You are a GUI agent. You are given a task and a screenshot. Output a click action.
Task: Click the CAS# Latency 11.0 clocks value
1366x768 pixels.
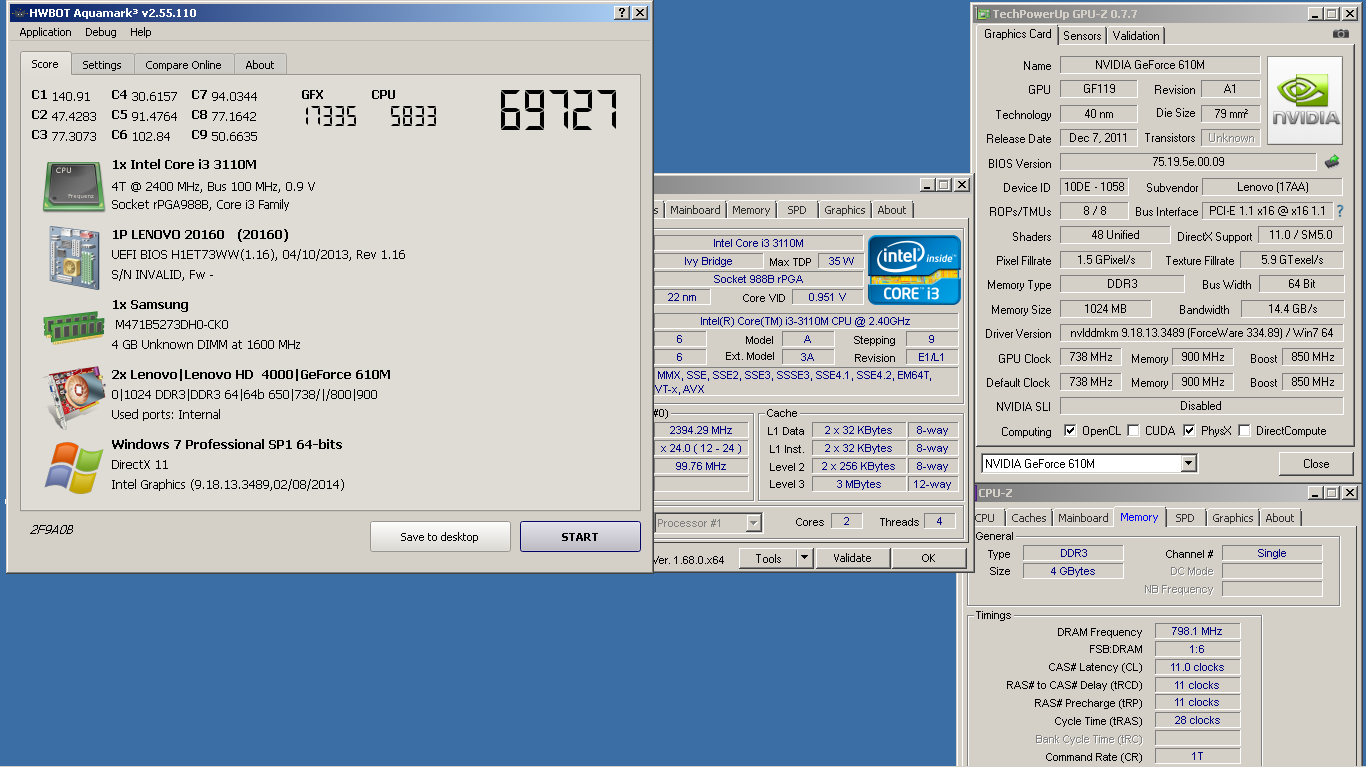[x=1197, y=667]
